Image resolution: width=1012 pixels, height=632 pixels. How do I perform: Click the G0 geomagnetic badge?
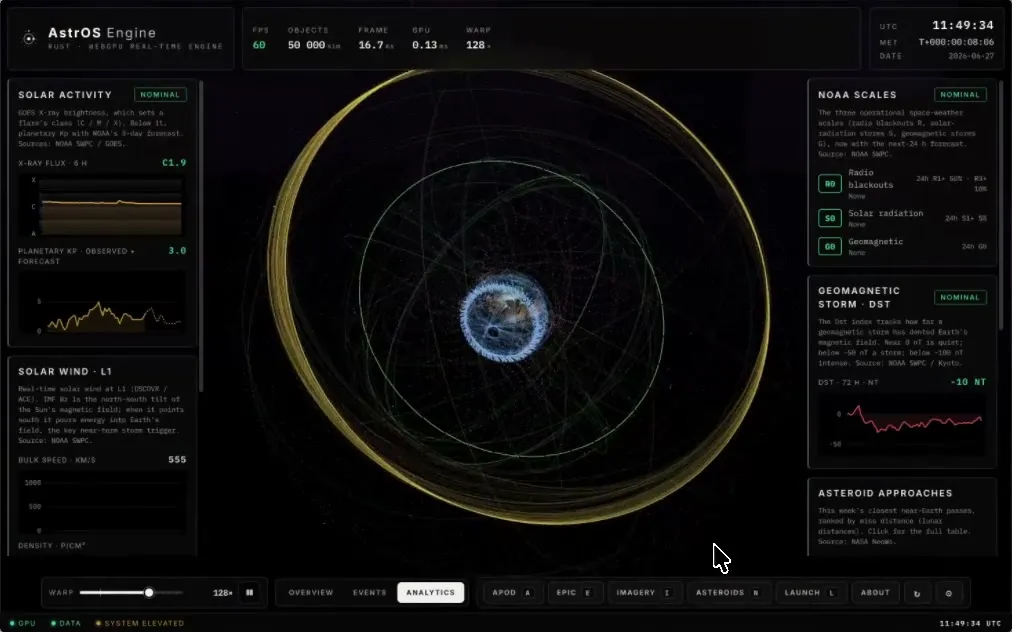[x=829, y=246]
